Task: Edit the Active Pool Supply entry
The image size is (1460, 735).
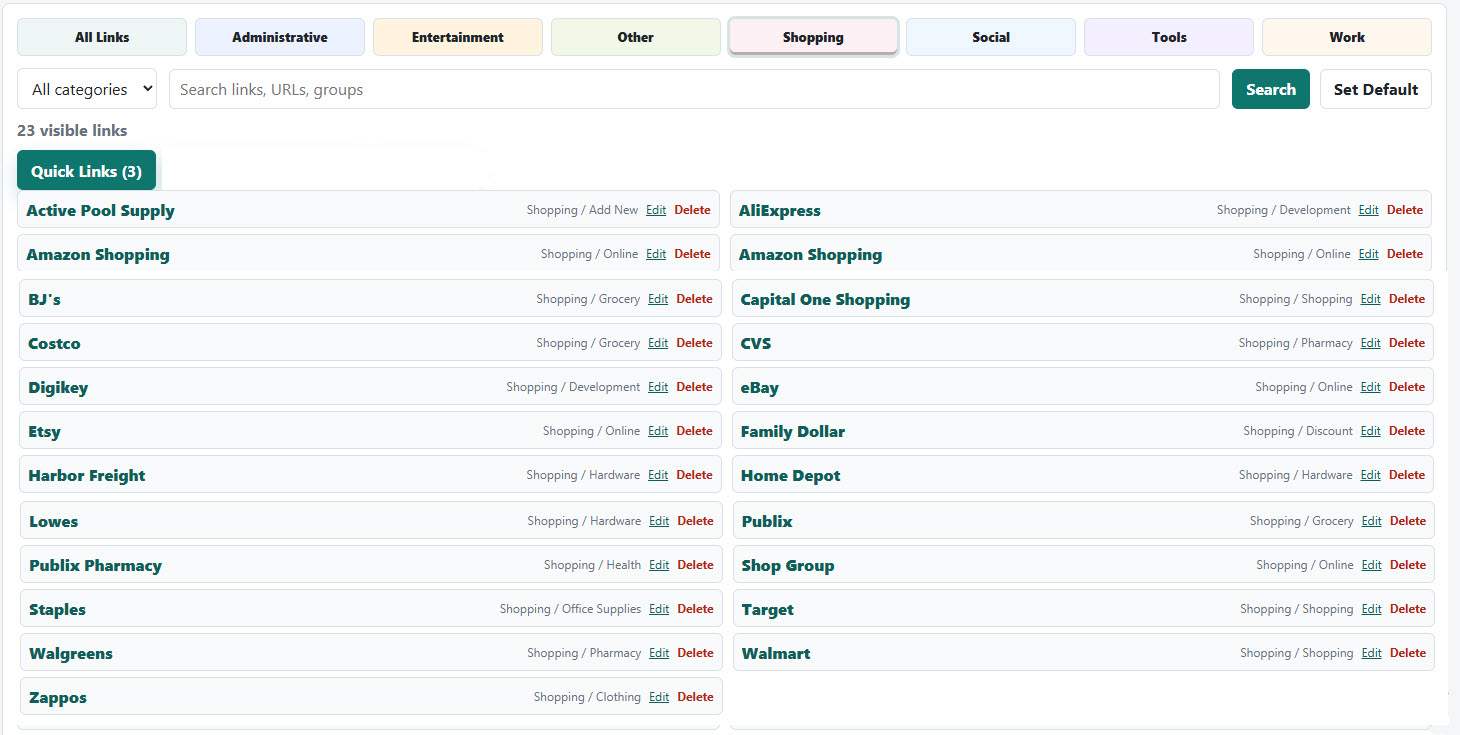Action: pos(656,210)
